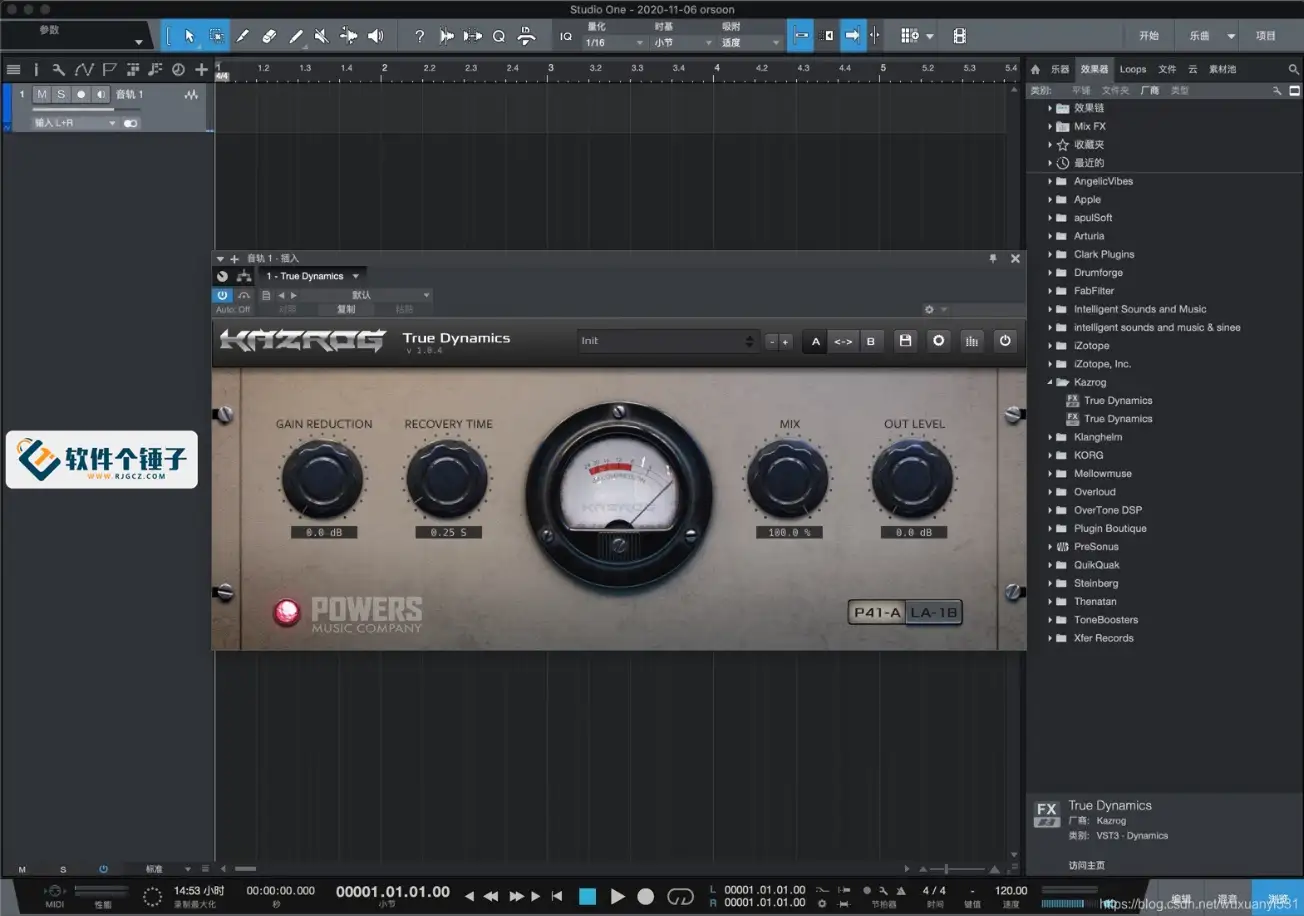1304x916 pixels.
Task: Expand the iZotope folder
Action: coord(1051,346)
